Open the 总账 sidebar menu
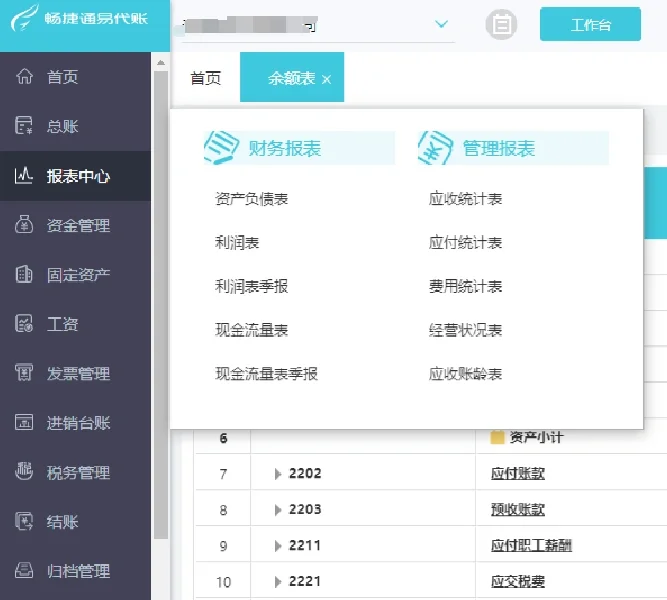Viewport: 667px width, 600px height. coord(75,126)
